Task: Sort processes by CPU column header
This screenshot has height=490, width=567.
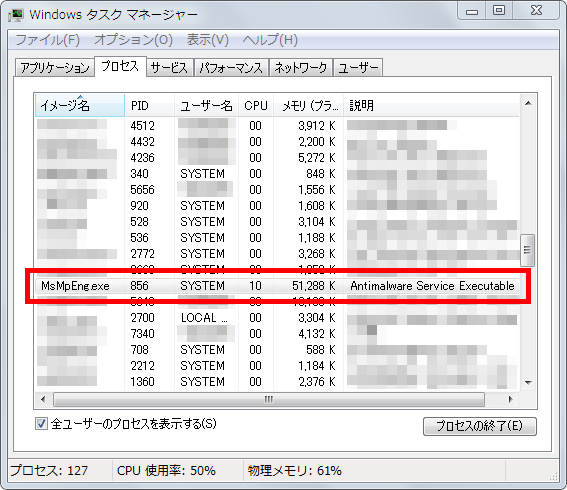Action: pos(256,106)
